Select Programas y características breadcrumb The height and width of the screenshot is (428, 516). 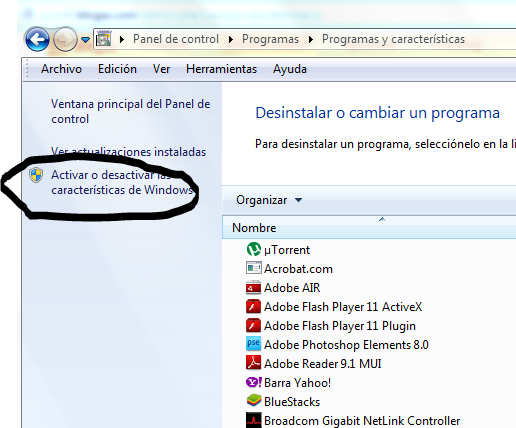(393, 39)
